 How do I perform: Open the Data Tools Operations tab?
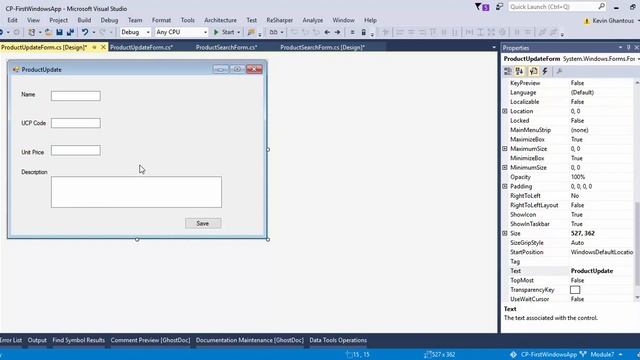click(338, 340)
